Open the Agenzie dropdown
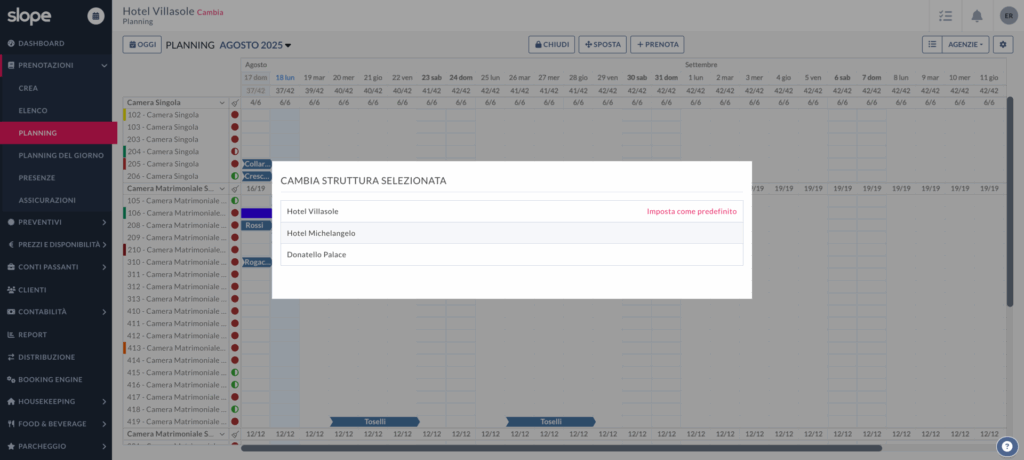Screen dimensions: 1024x460 (x=967, y=45)
